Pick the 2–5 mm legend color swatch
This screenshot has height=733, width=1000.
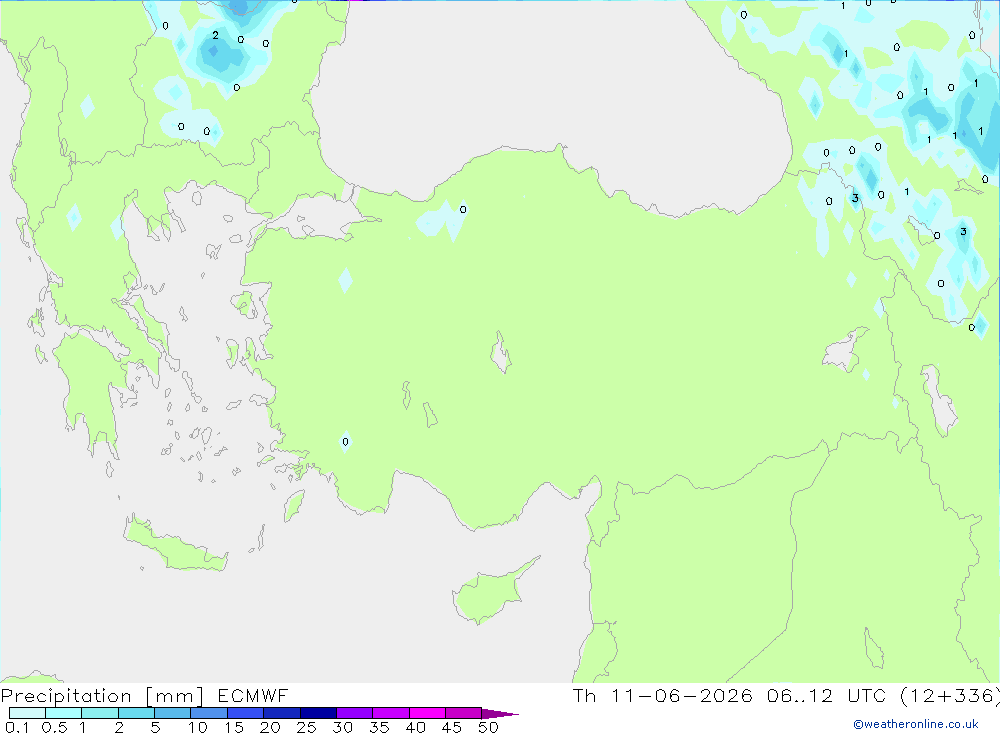[136, 713]
